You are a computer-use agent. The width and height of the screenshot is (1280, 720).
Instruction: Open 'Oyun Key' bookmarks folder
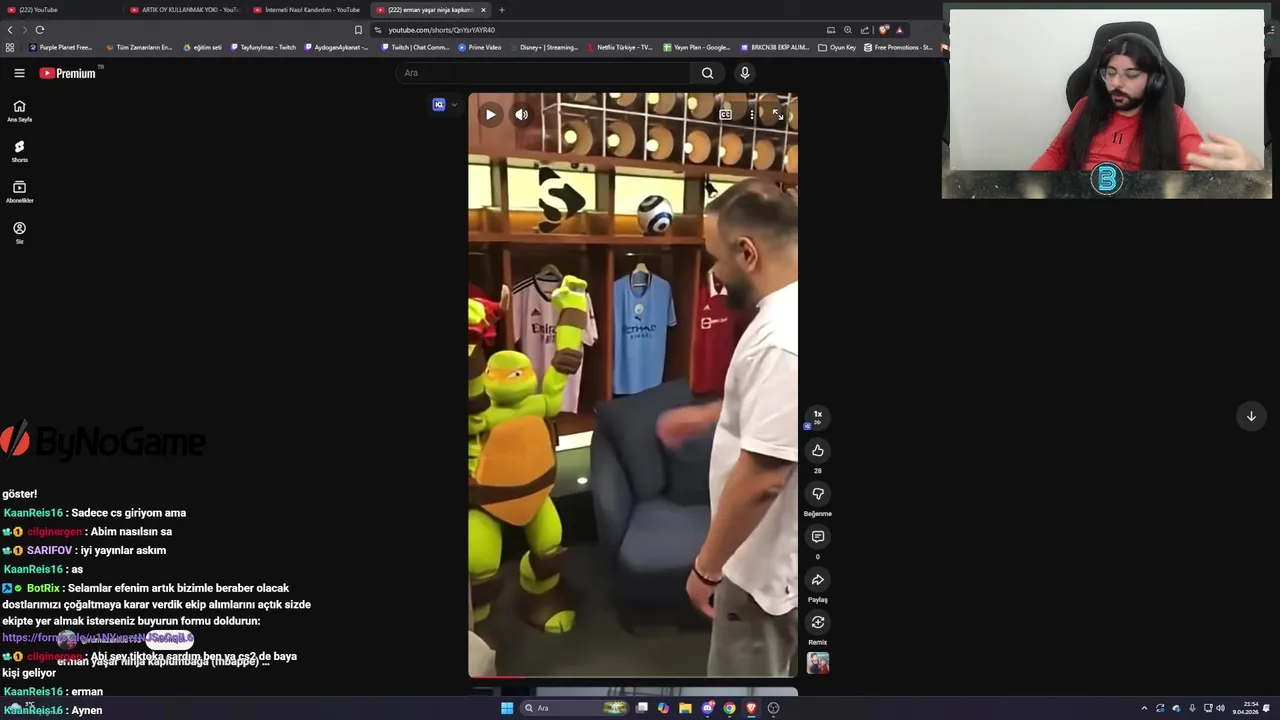(837, 47)
